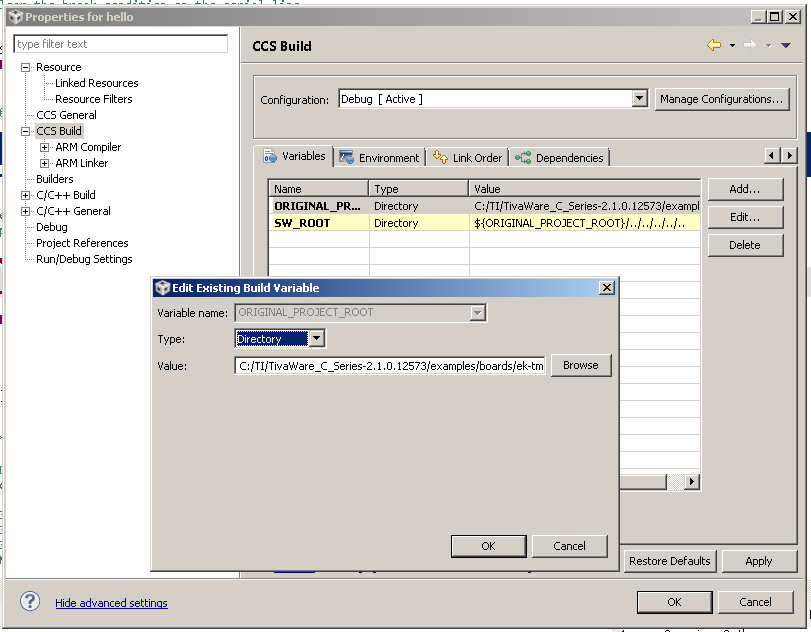This screenshot has width=811, height=632.
Task: Select the C/C++ Build tree item label
Action: (x=66, y=195)
